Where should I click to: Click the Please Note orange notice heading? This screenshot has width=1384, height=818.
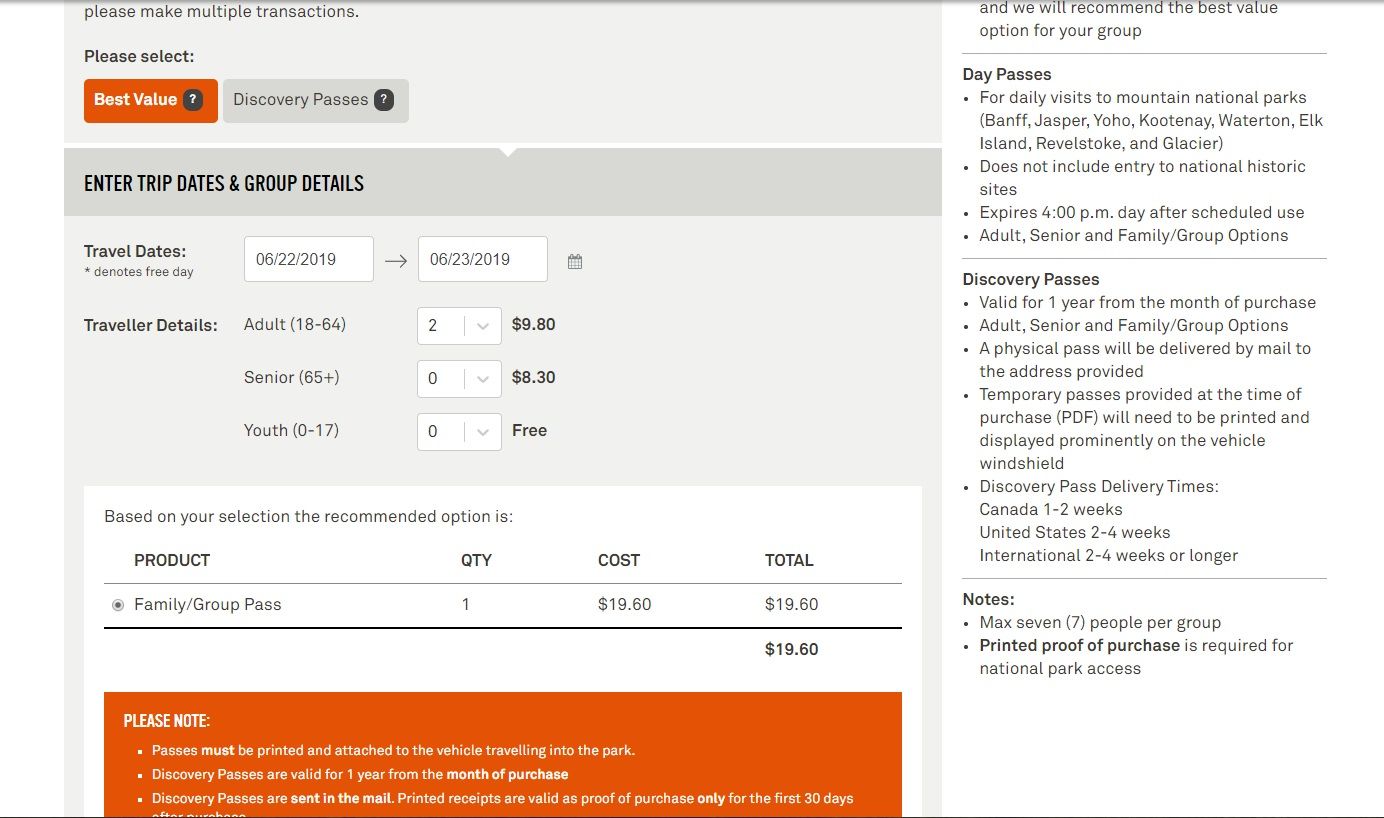(166, 721)
